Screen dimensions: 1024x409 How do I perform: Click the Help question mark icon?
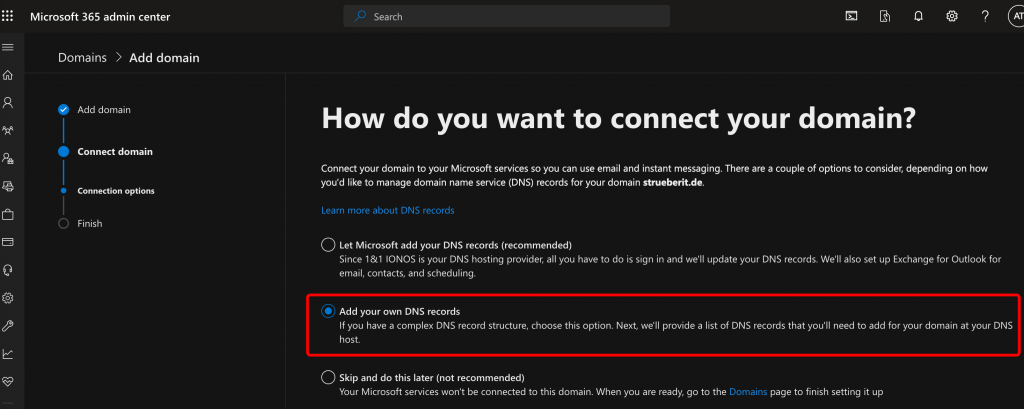coord(985,16)
